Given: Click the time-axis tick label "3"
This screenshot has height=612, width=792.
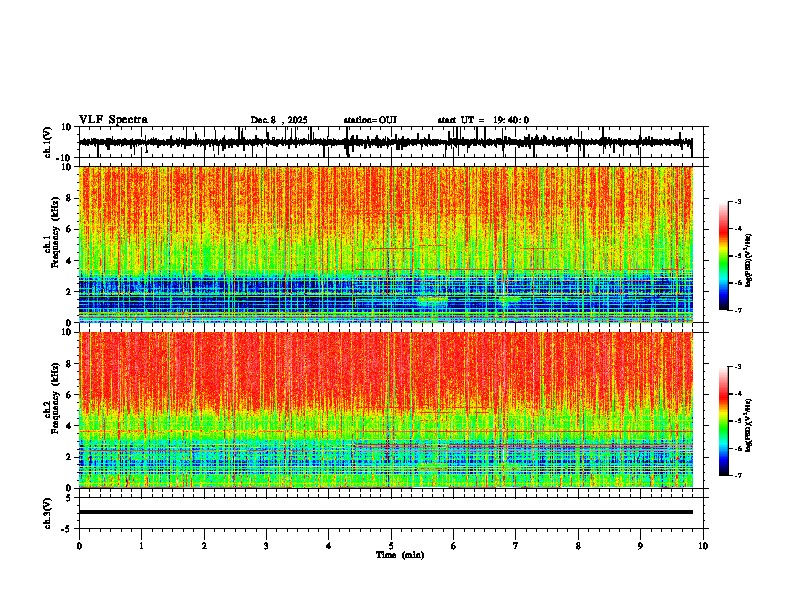Looking at the screenshot, I should (266, 546).
